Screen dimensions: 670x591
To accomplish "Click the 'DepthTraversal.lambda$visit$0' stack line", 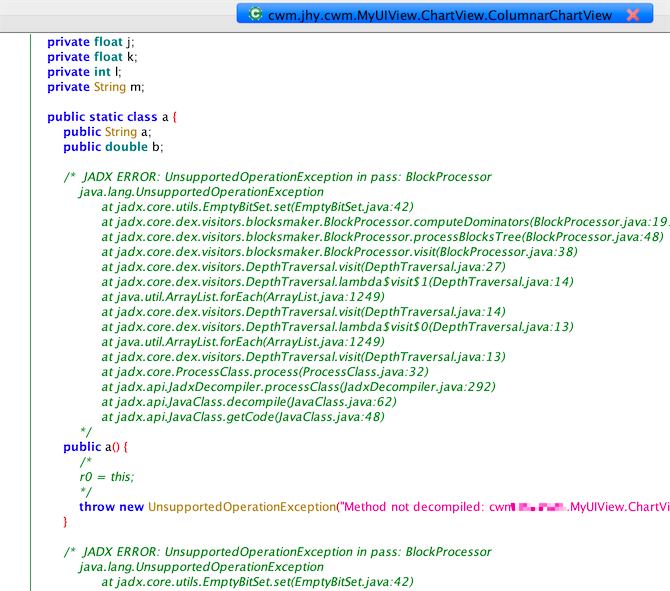I will [x=338, y=327].
